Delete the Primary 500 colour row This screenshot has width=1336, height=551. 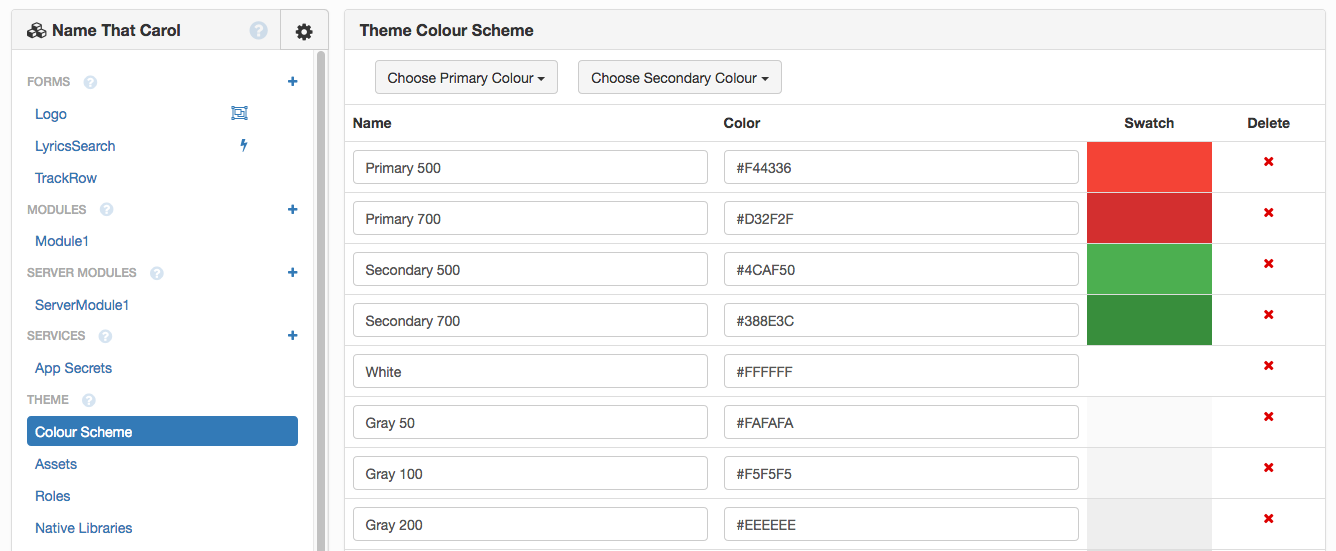click(1268, 162)
